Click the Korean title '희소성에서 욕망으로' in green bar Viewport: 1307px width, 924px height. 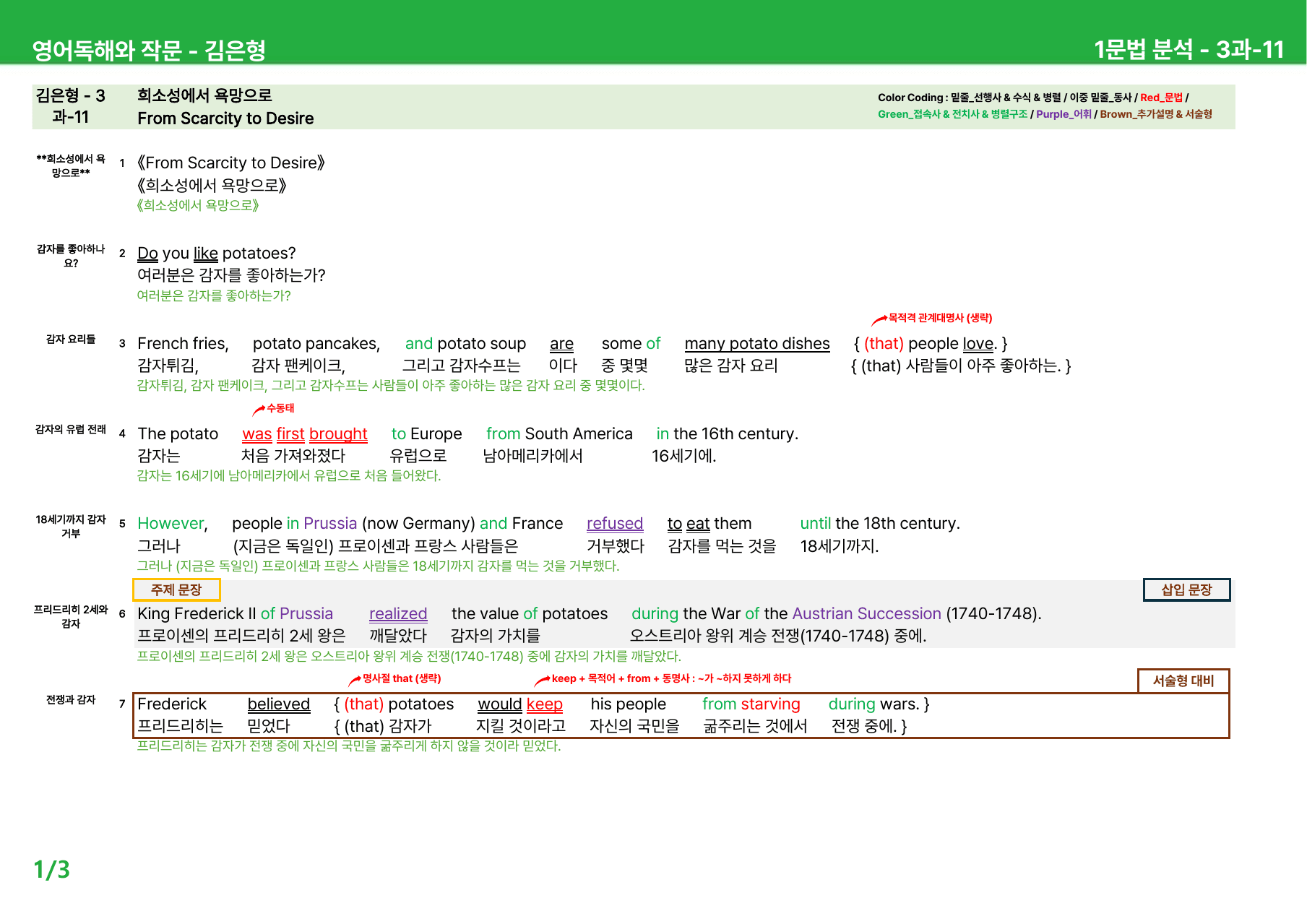tap(204, 95)
